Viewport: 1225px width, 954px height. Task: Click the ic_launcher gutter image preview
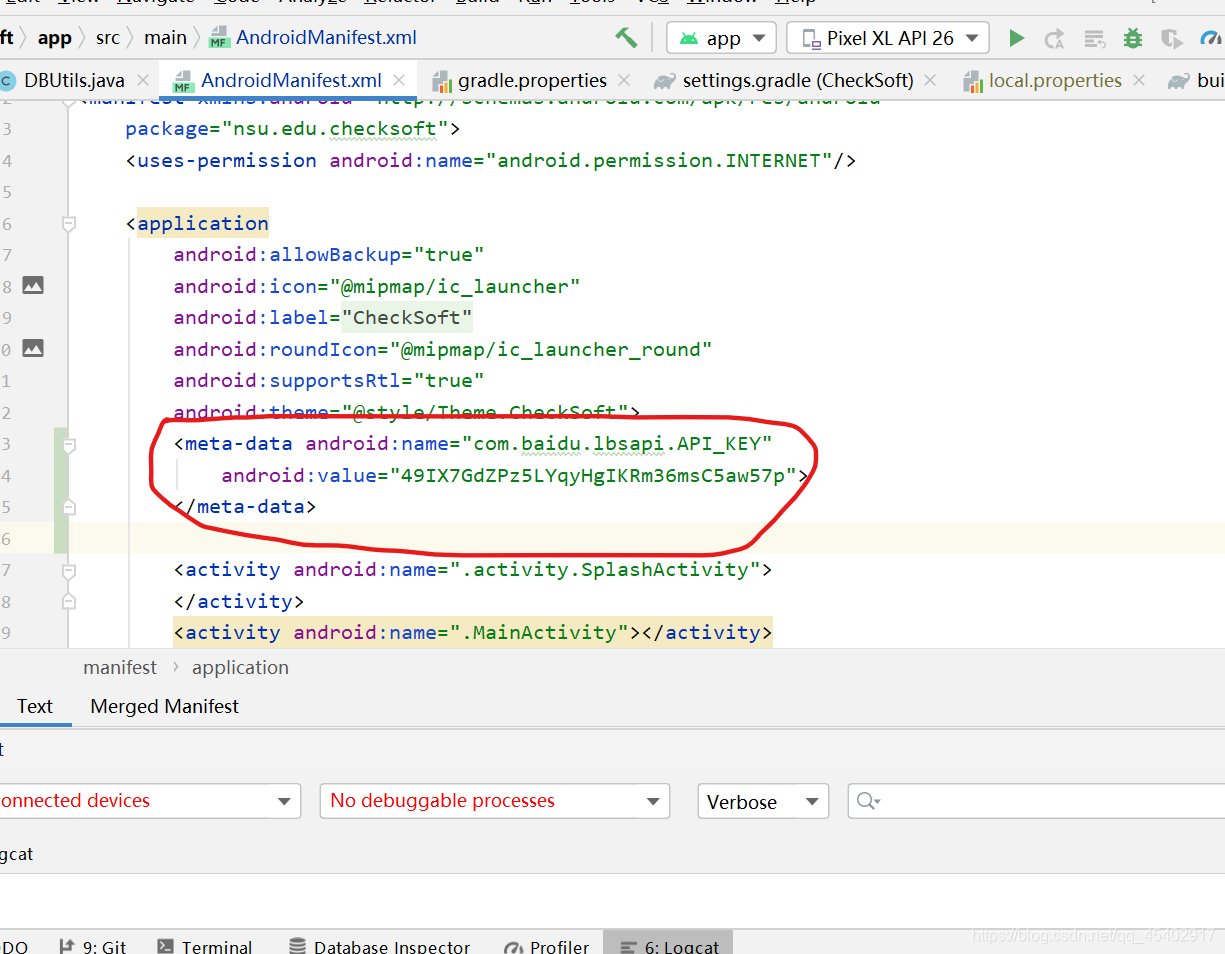coord(33,286)
